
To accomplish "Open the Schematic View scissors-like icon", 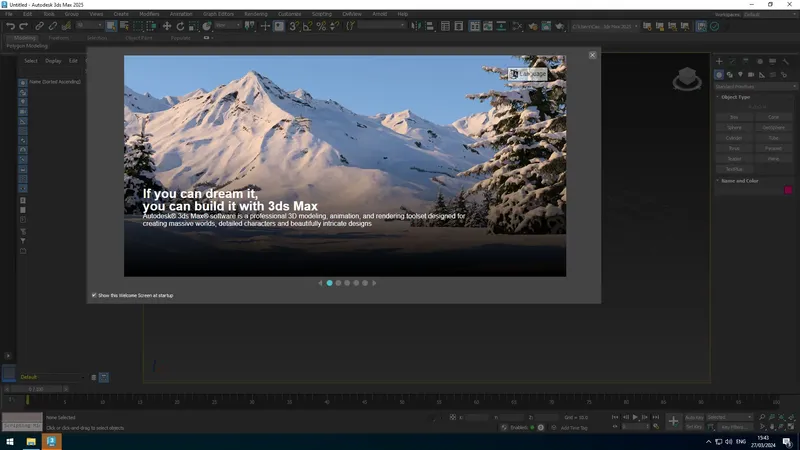I will tap(517, 26).
